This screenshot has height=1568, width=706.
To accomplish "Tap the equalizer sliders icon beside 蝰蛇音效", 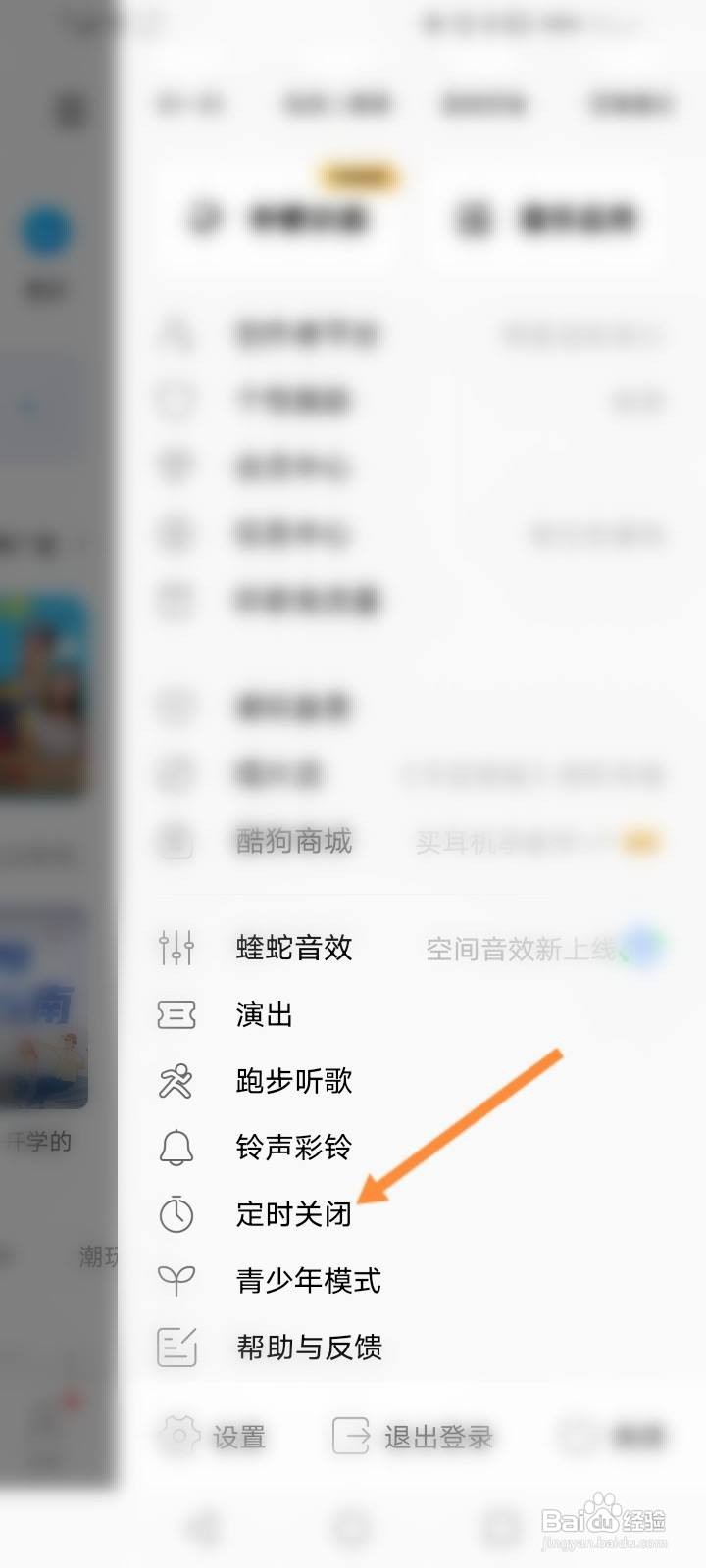I will [176, 948].
